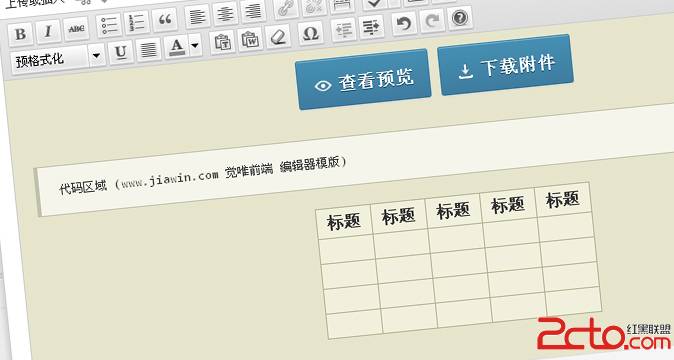Open the text color picker arrow

coord(196,45)
